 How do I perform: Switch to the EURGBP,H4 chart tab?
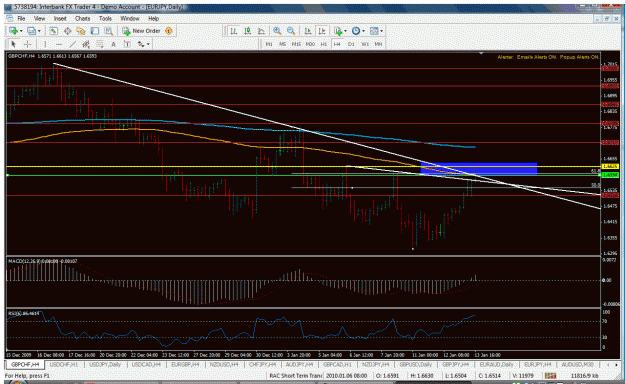tap(185, 365)
